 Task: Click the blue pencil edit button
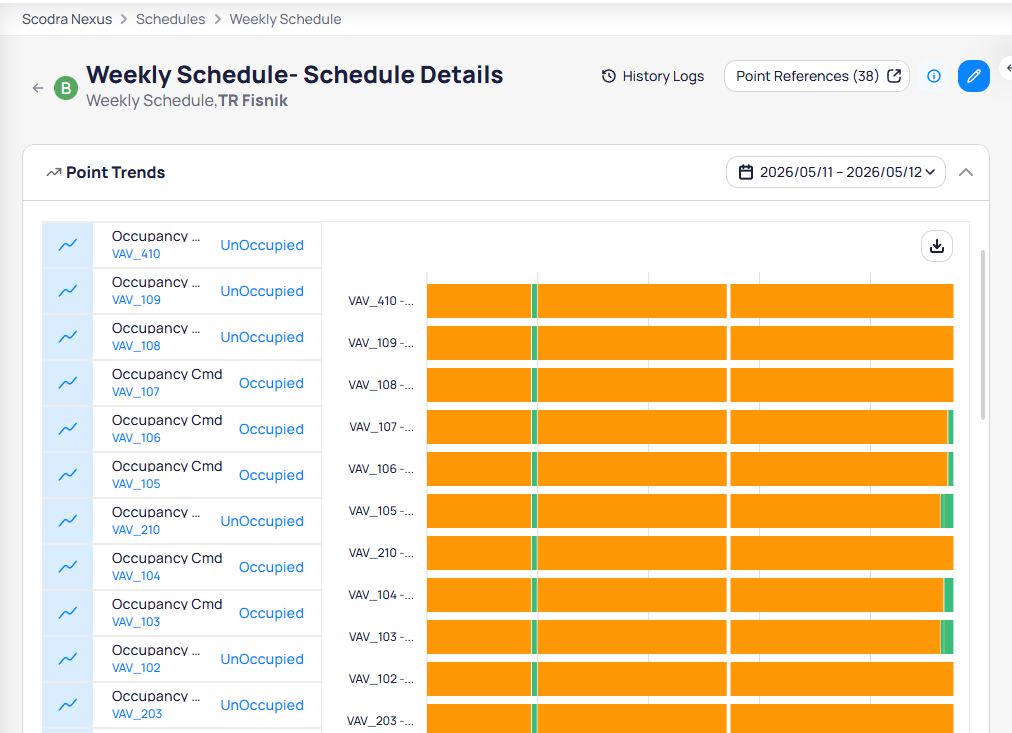click(974, 76)
